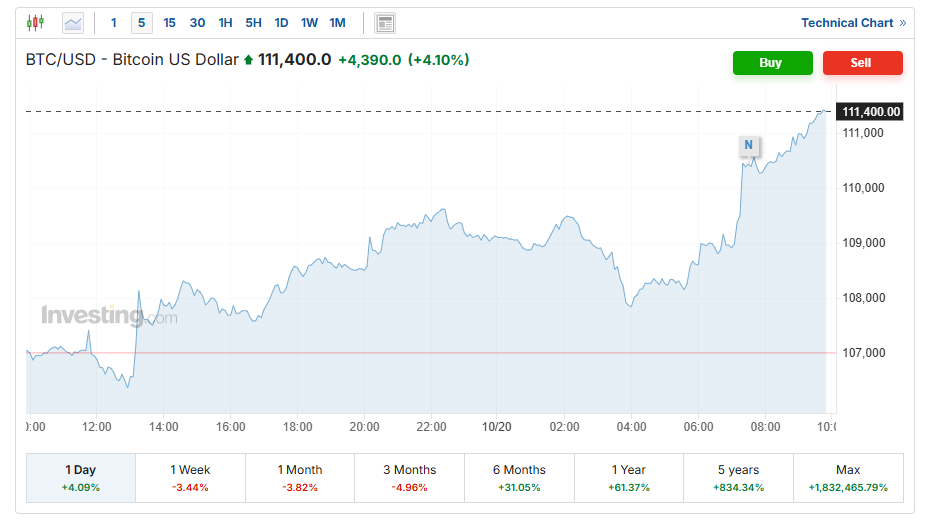Choose the 15 minute interval
The height and width of the screenshot is (525, 929).
pyautogui.click(x=169, y=22)
